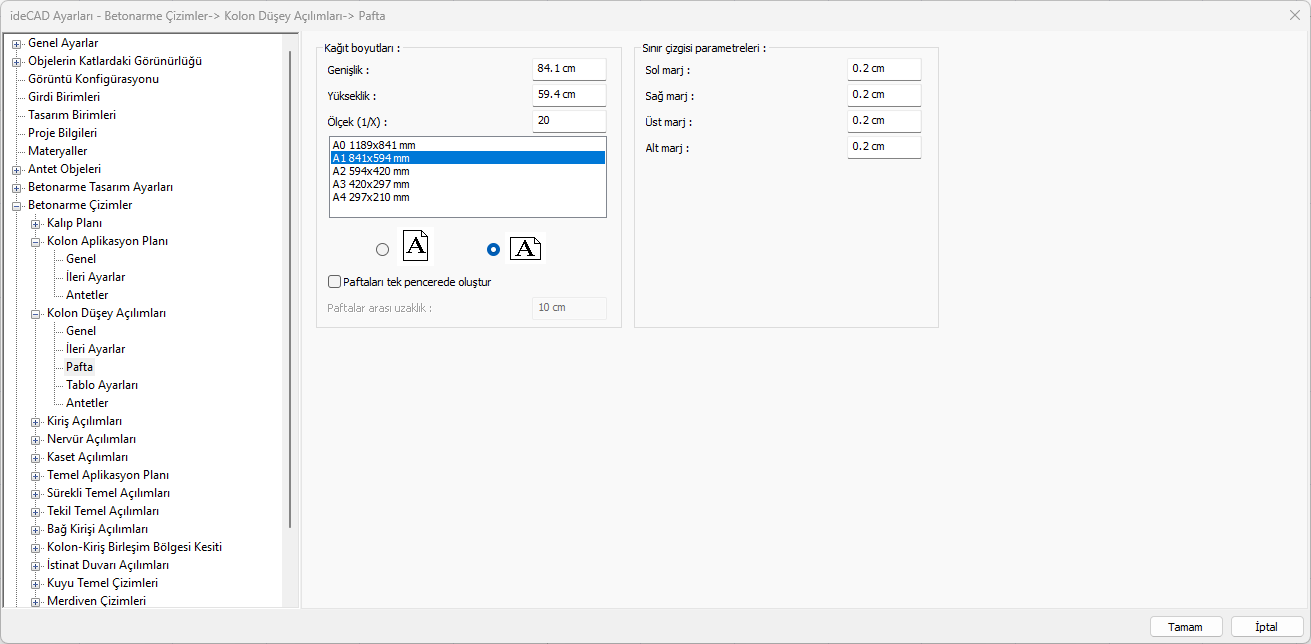The width and height of the screenshot is (1311, 644).
Task: Expand the Kiriş Açılımları tree node
Action: point(35,422)
